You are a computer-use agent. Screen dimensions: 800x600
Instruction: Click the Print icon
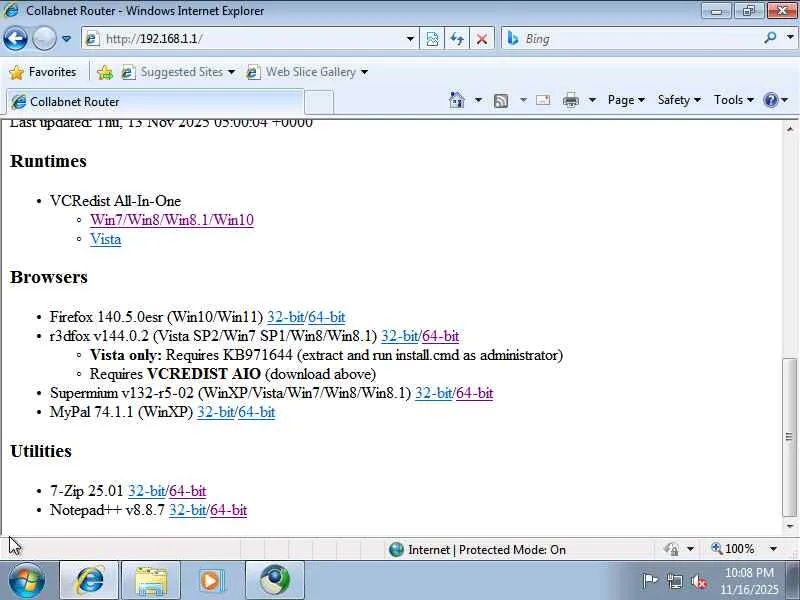(570, 100)
